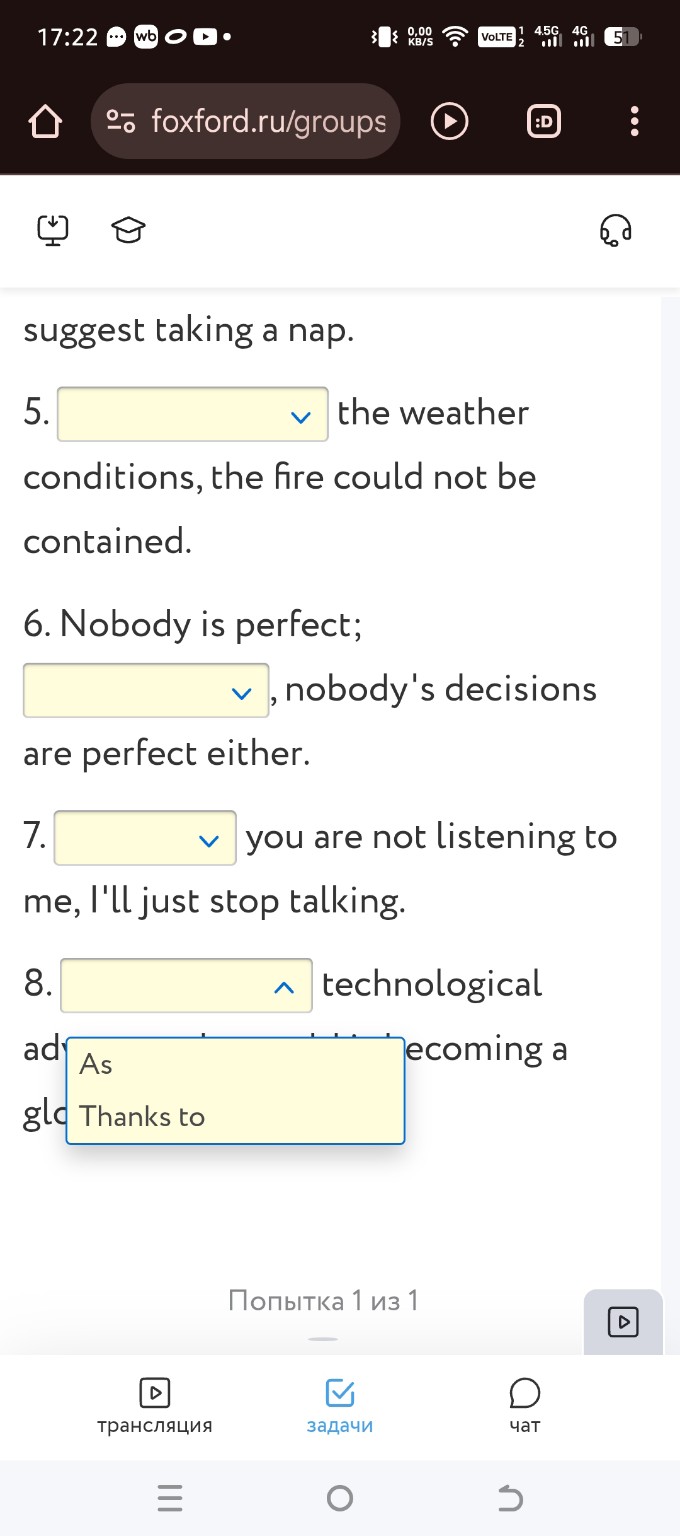Image resolution: width=680 pixels, height=1536 pixels.
Task: Tap the foxford.ru address bar
Action: [268, 122]
